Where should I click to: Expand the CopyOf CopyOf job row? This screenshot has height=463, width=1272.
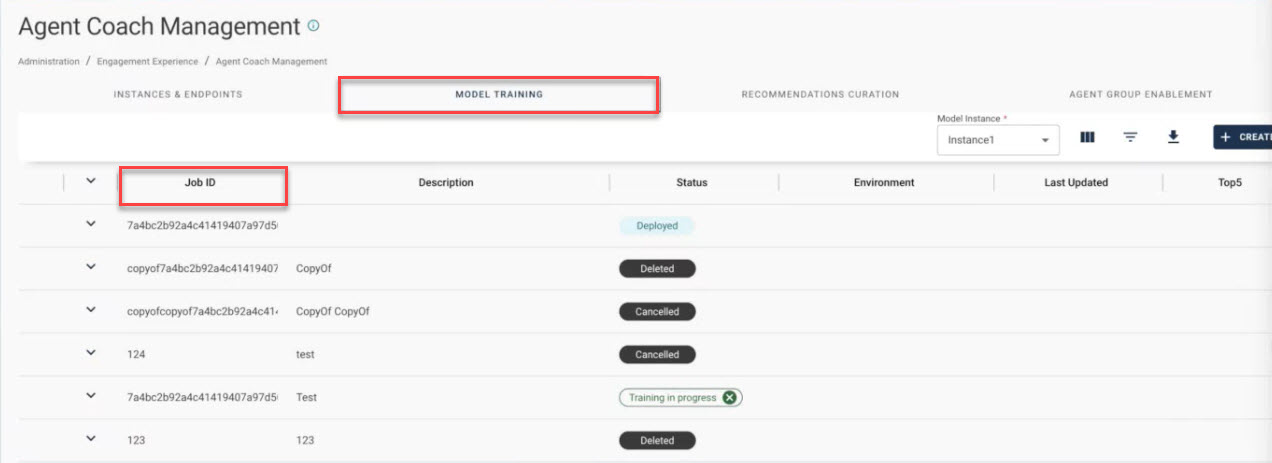tap(91, 311)
